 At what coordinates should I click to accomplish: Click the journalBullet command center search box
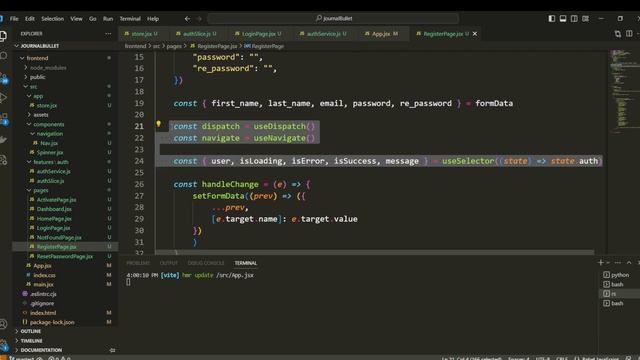click(333, 18)
